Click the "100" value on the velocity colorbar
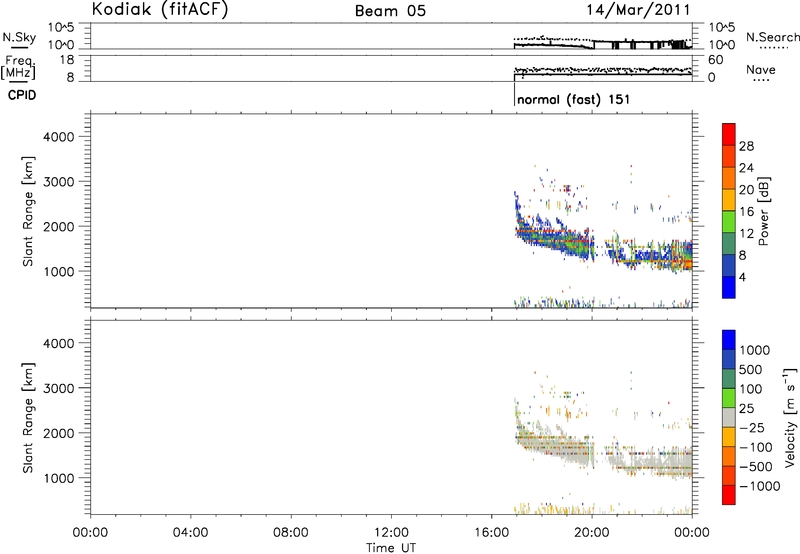 [x=751, y=389]
